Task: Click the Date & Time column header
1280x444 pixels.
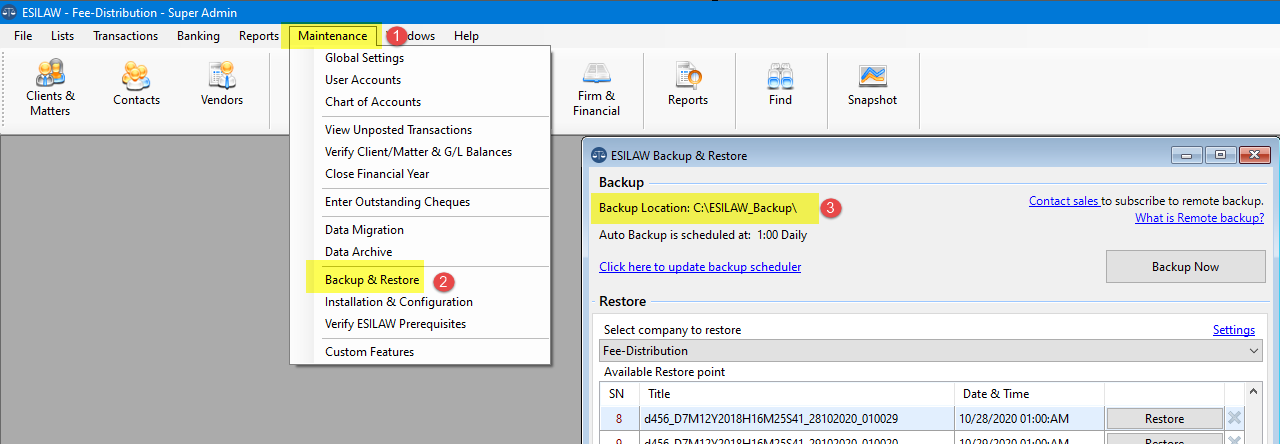Action: [x=1029, y=394]
